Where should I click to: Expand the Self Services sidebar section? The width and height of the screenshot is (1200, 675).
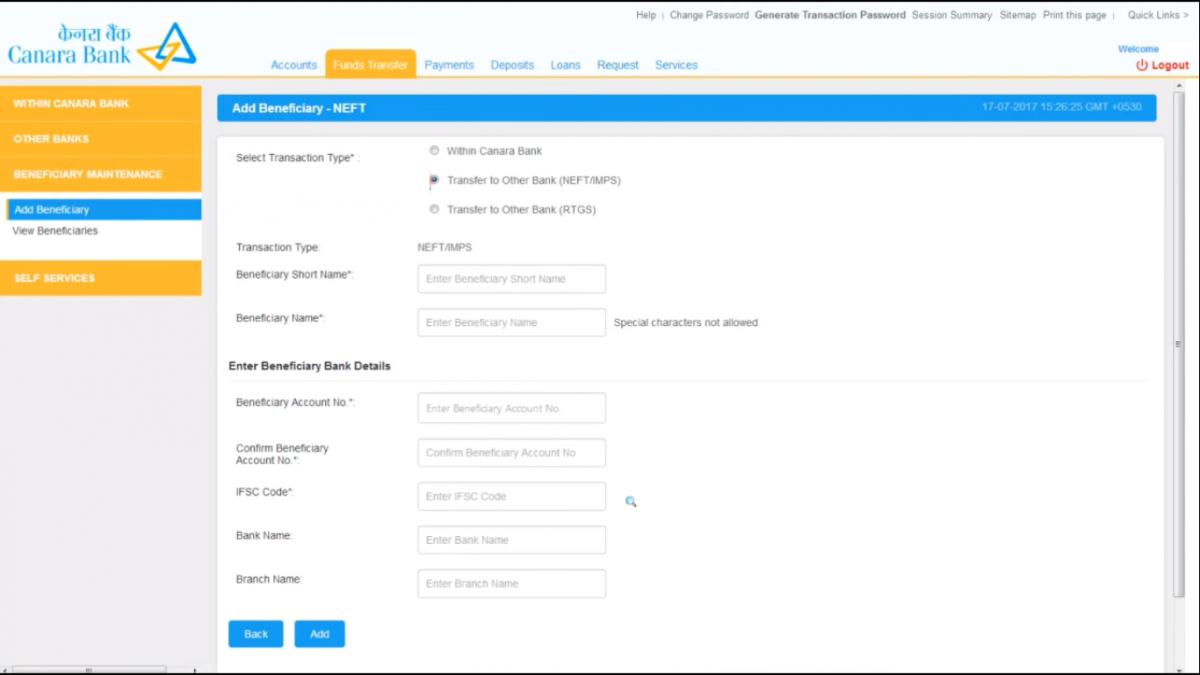(x=100, y=278)
